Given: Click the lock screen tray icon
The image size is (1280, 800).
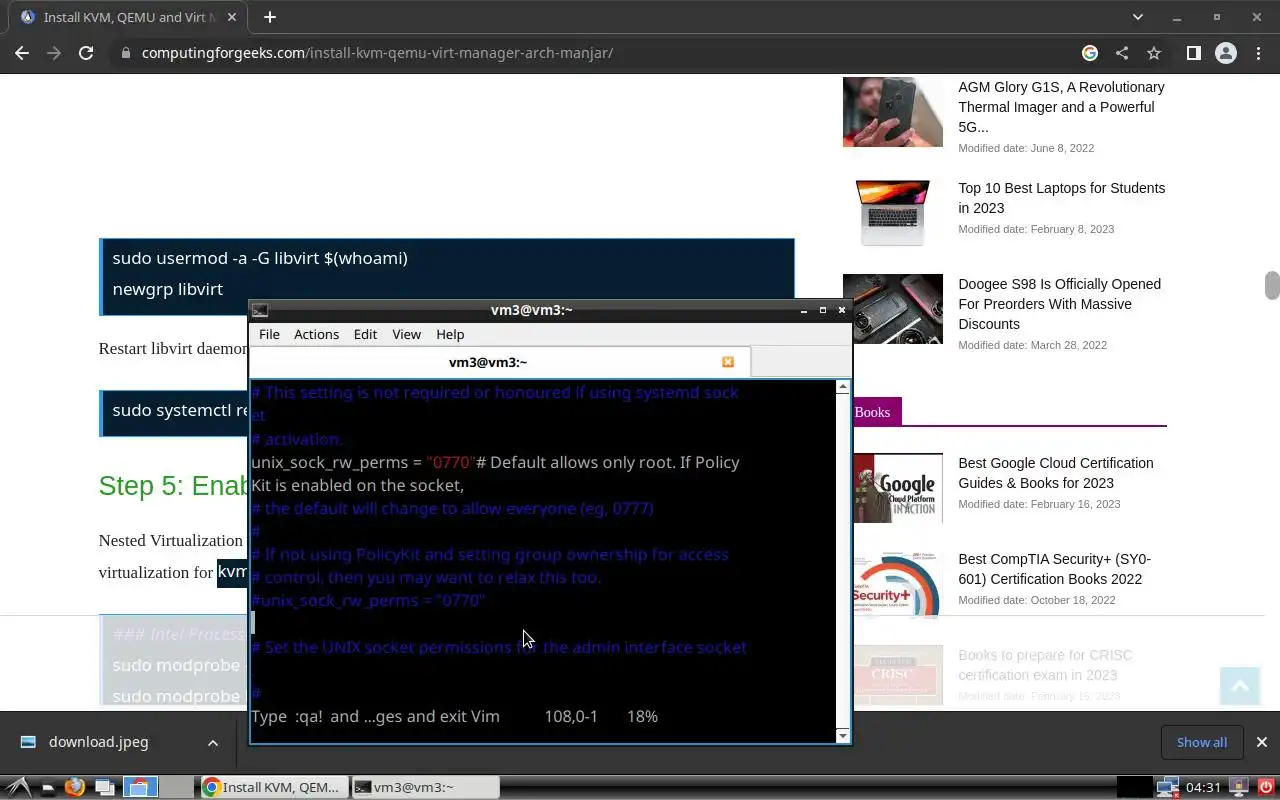Looking at the screenshot, I should click(1239, 788).
